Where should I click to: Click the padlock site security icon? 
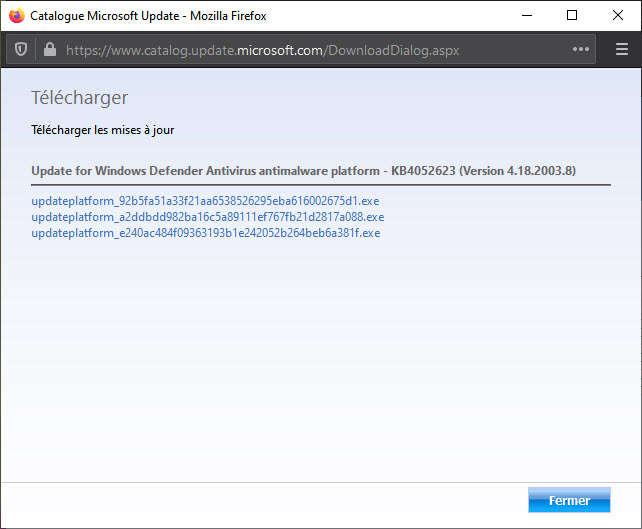[50, 50]
